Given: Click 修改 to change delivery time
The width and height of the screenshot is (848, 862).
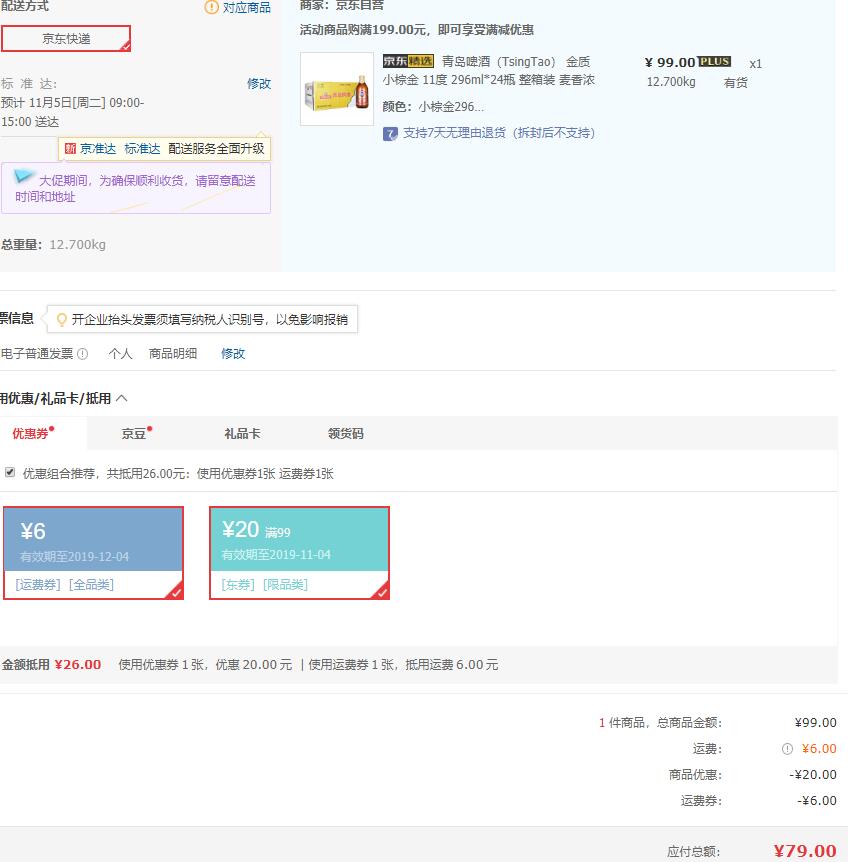Looking at the screenshot, I should [259, 84].
